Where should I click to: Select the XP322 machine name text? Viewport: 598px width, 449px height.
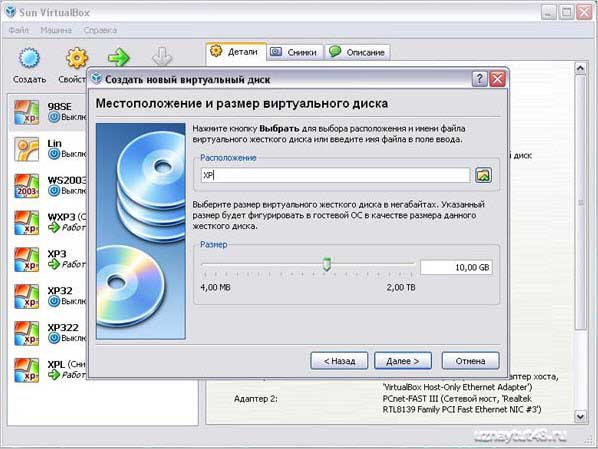tap(63, 328)
